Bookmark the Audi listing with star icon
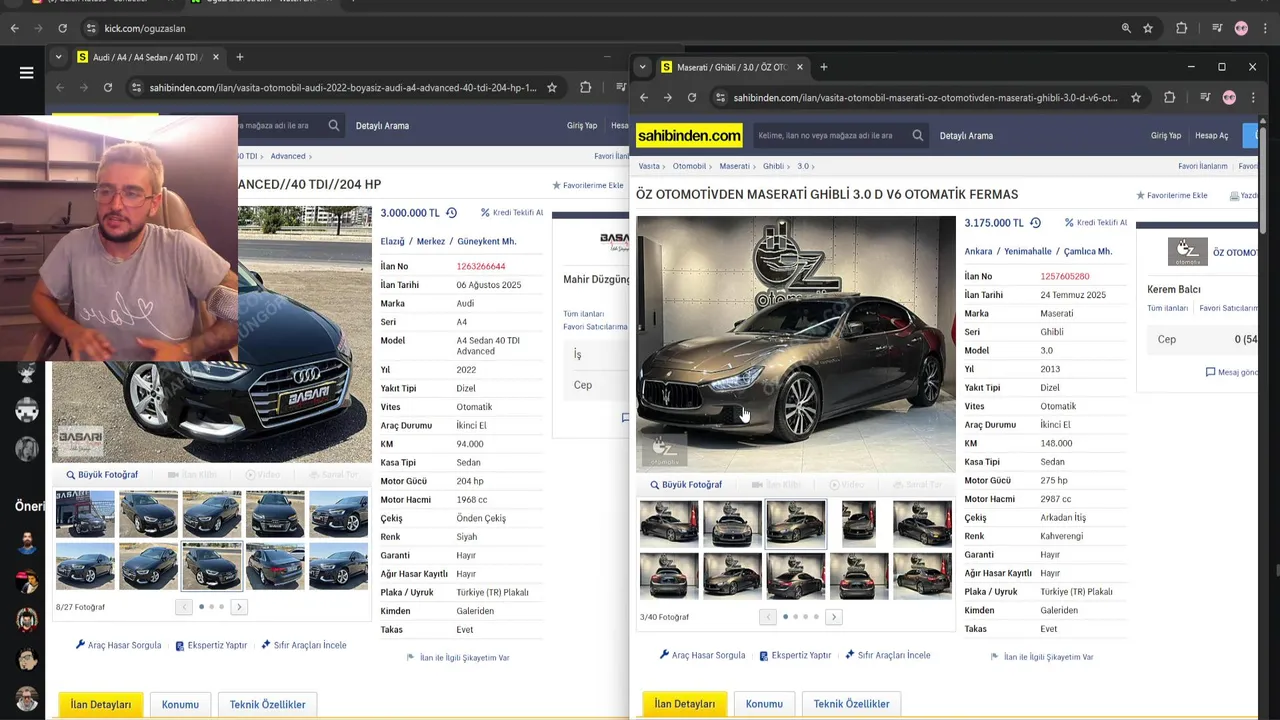 pos(551,87)
